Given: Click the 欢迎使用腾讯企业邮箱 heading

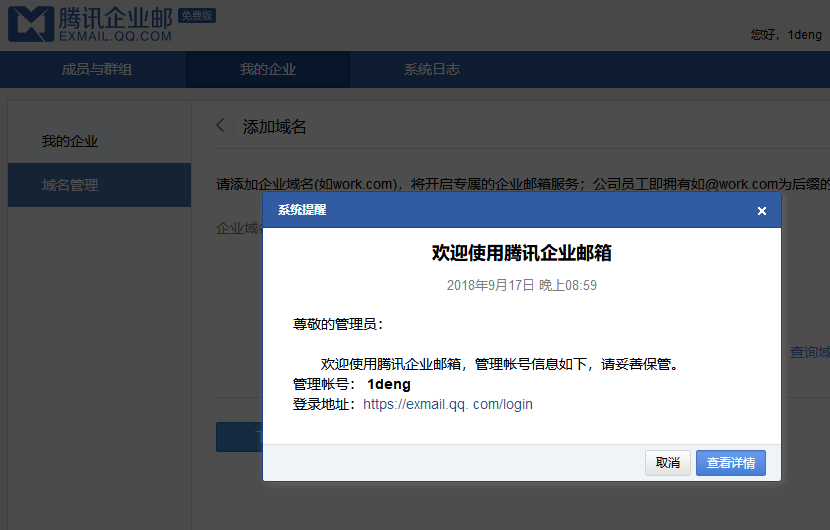Looking at the screenshot, I should click(x=522, y=253).
